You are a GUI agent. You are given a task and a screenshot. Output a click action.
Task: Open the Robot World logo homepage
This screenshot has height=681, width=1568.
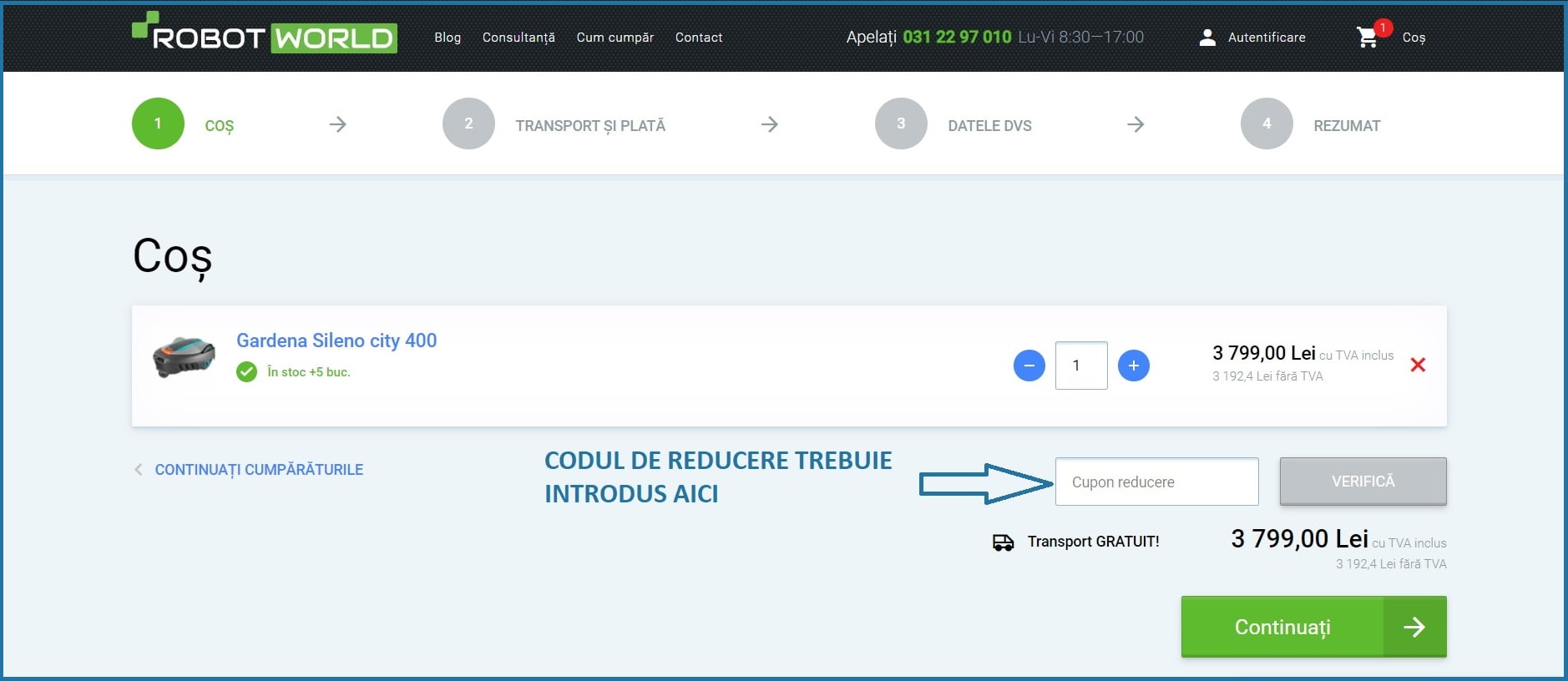coord(264,33)
